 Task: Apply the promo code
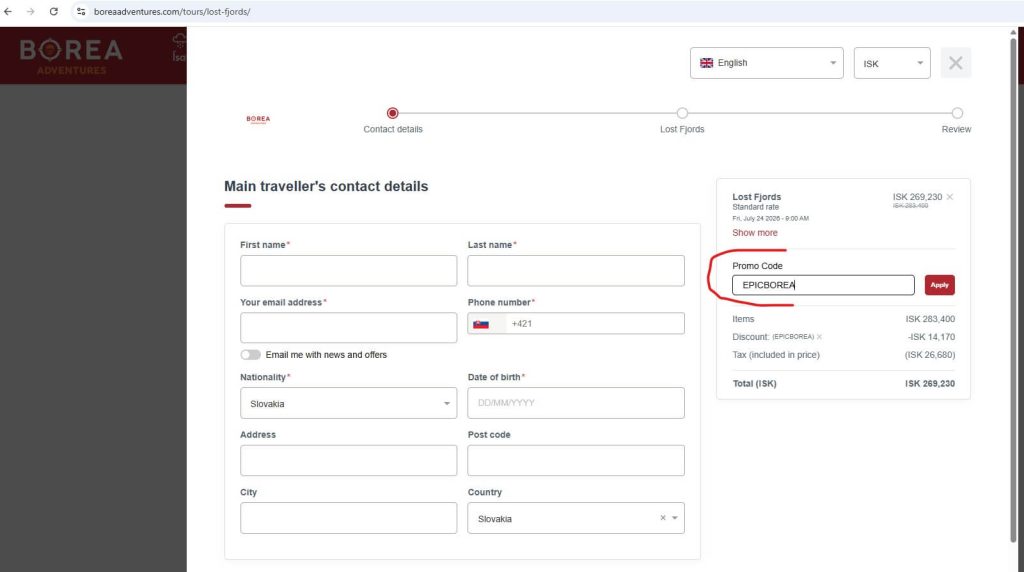[x=939, y=285]
